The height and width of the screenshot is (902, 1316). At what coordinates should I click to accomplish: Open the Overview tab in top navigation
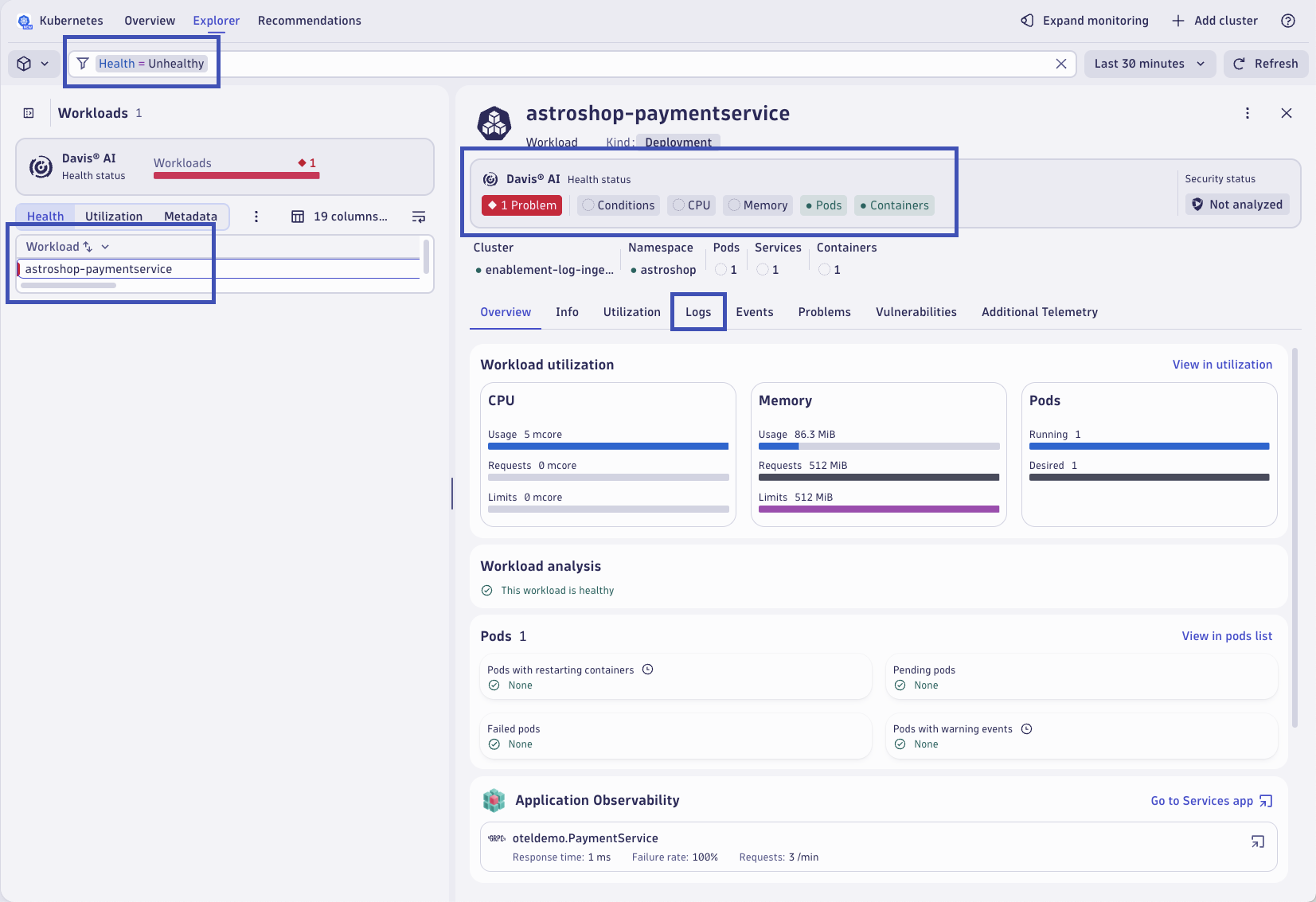tap(150, 21)
